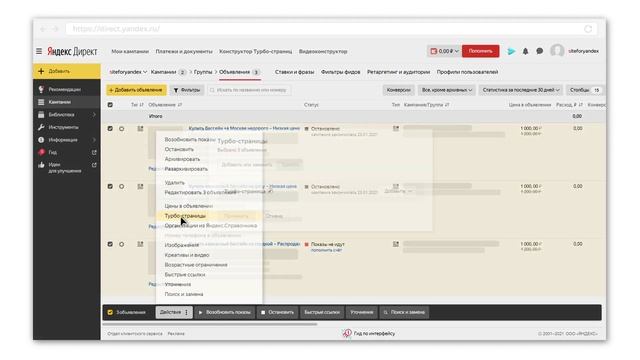Expand the Информация sidebar section
640x360 pixels.
tap(67, 140)
